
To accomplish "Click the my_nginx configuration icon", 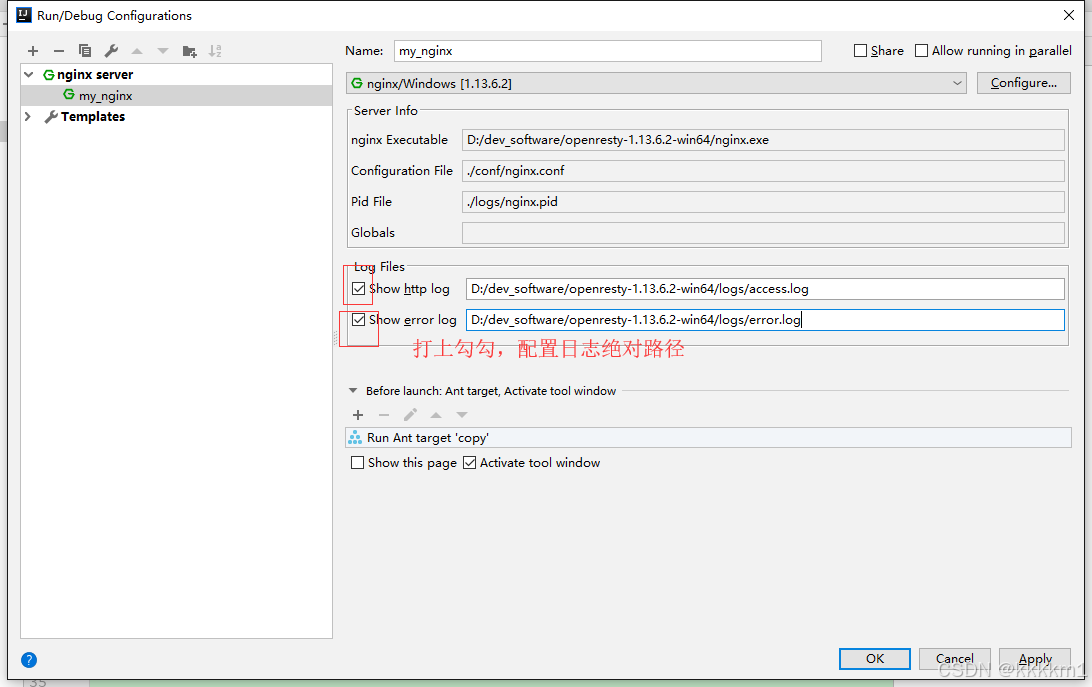I will (69, 94).
